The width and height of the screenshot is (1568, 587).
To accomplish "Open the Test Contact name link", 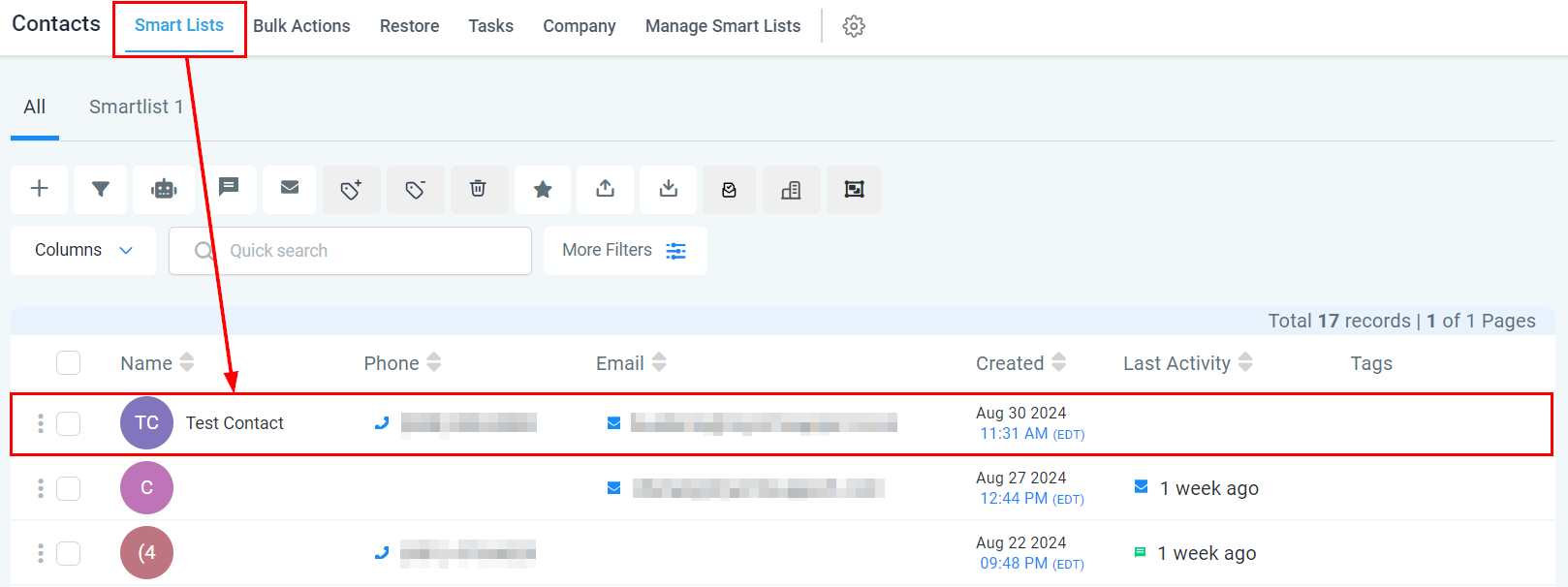I will coord(235,423).
